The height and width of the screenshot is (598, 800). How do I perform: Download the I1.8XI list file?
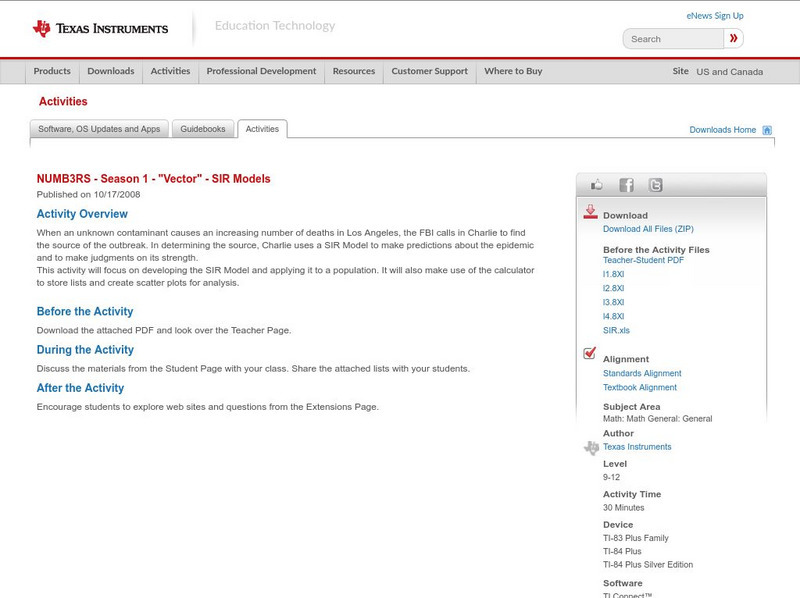[x=613, y=275]
